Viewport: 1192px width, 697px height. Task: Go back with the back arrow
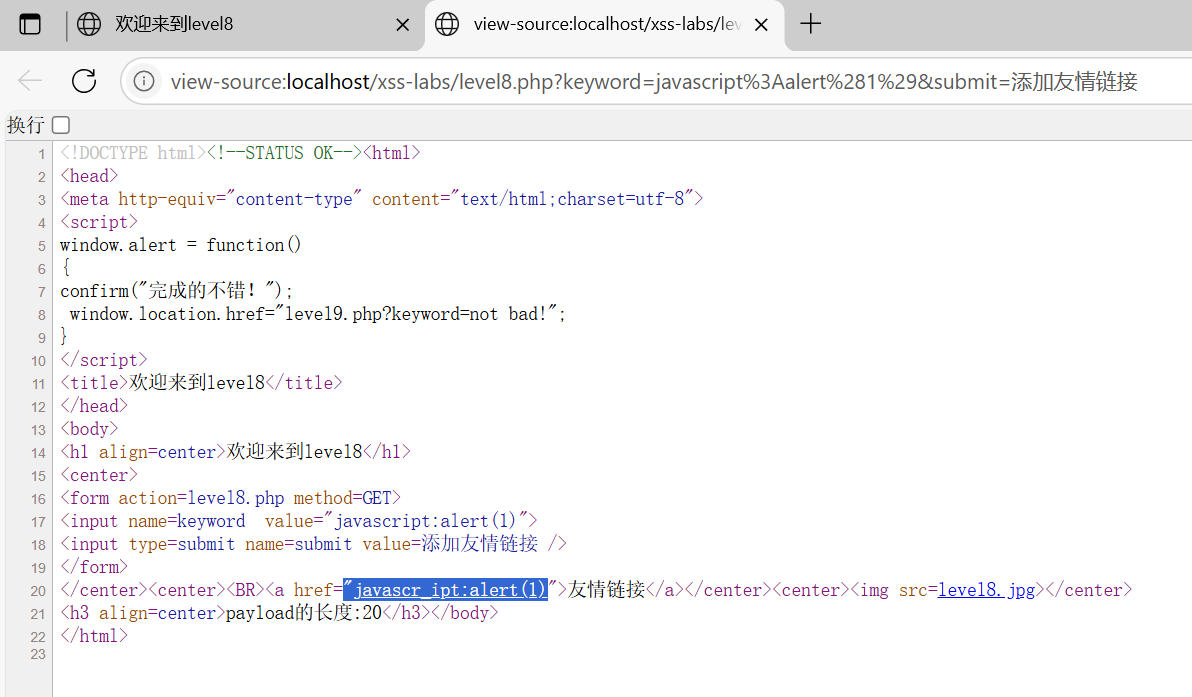click(x=30, y=81)
